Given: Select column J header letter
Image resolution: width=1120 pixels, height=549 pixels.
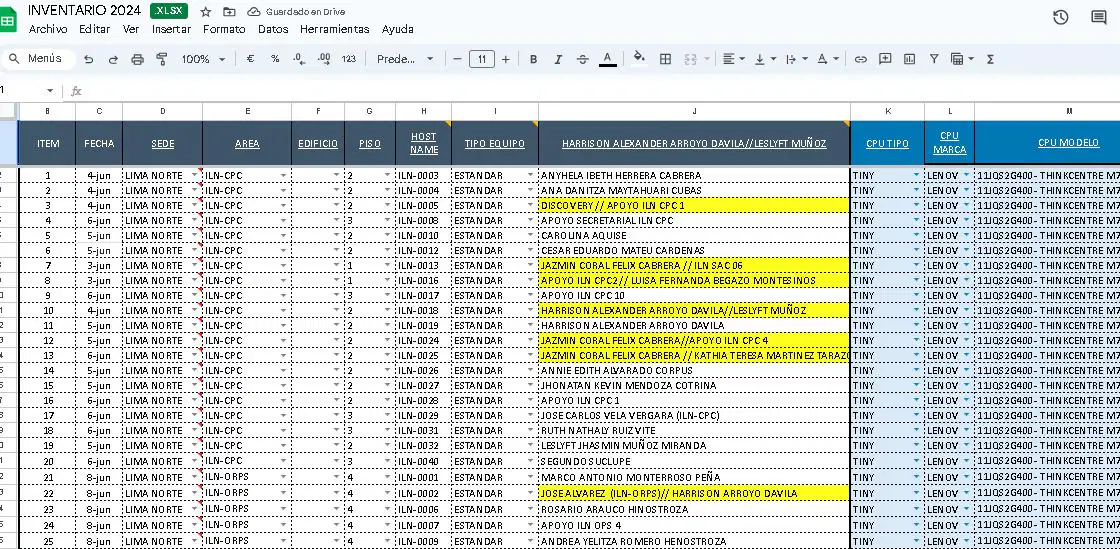Looking at the screenshot, I should tap(694, 111).
